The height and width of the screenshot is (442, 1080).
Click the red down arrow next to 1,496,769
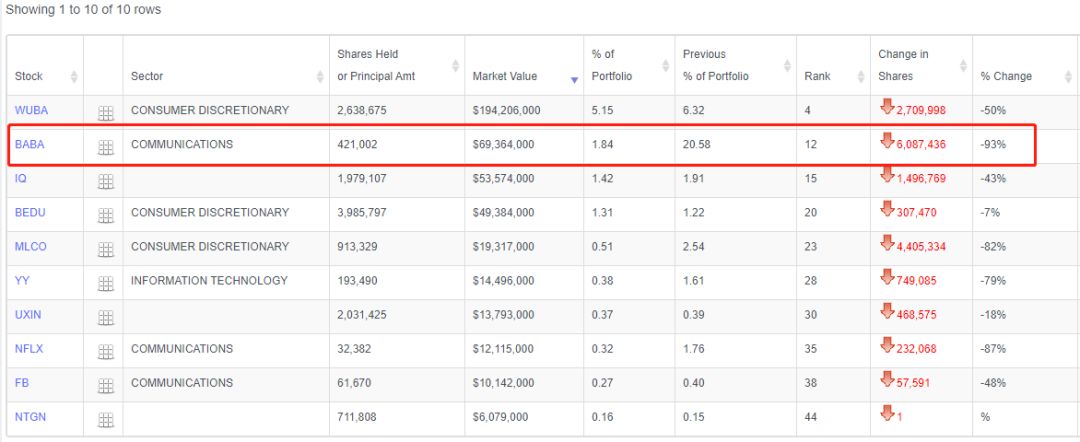(x=886, y=175)
